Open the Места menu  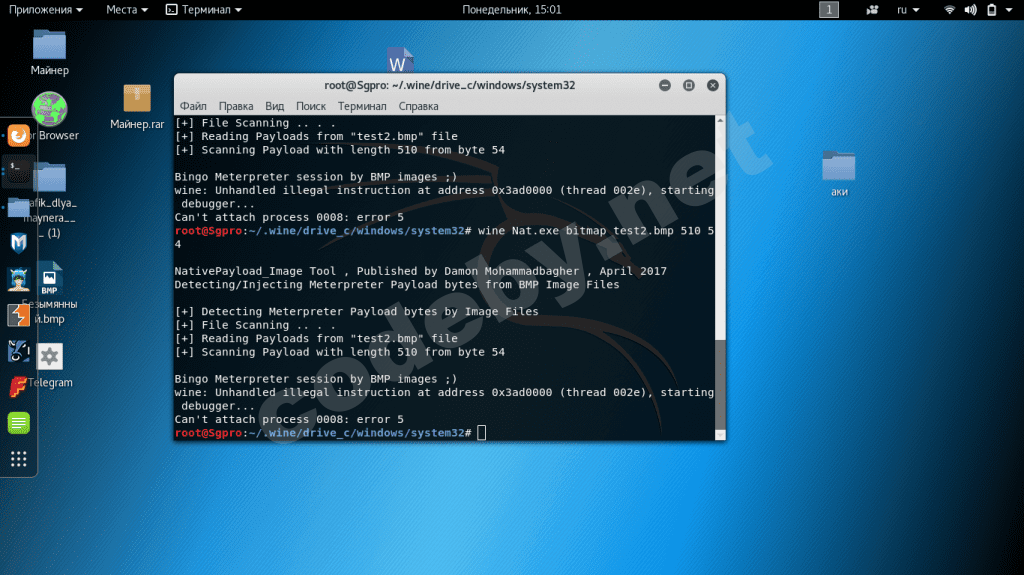(x=127, y=10)
